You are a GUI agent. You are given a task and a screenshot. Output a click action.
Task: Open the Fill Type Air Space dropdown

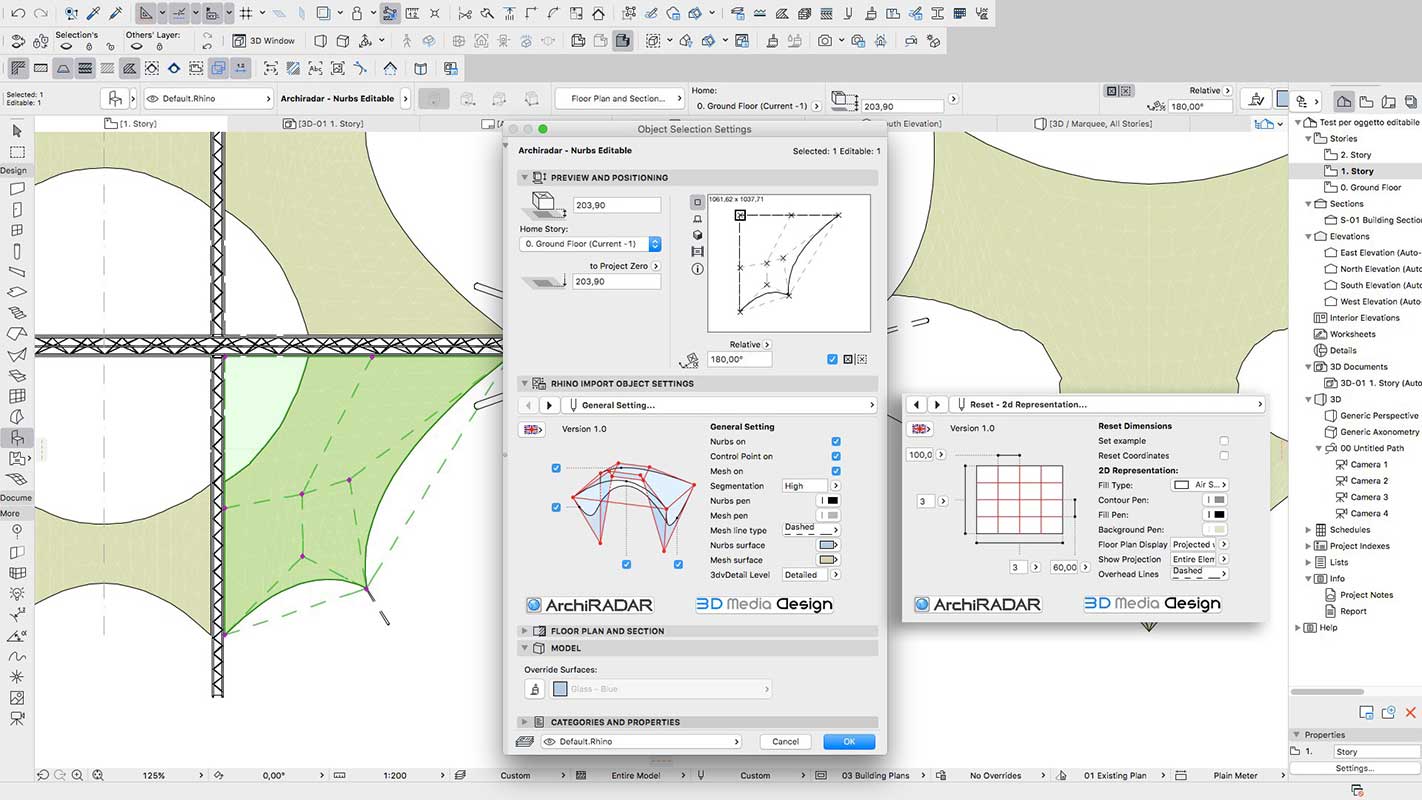pos(1200,485)
